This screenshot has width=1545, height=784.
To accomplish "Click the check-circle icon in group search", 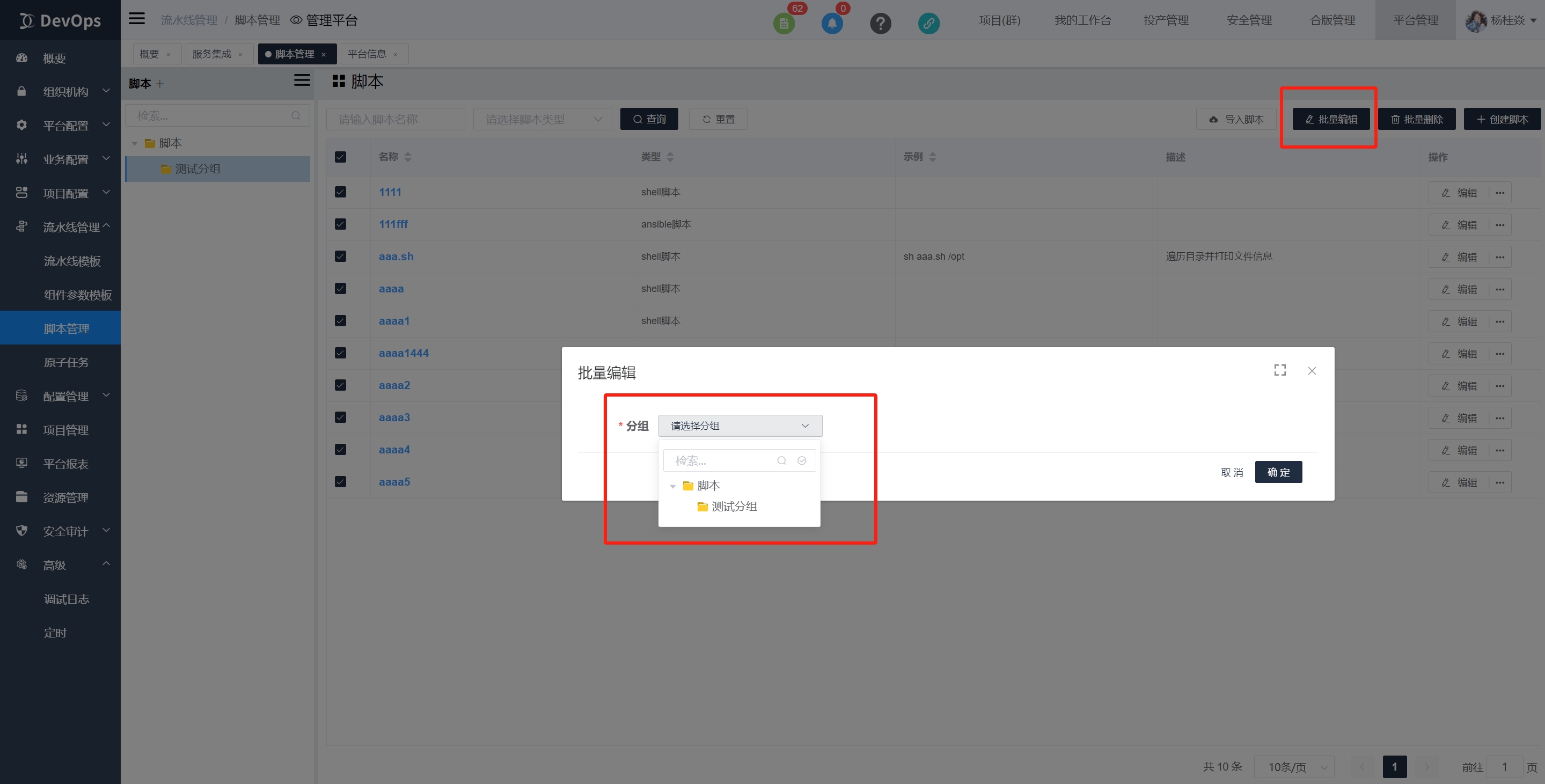I will coord(801,460).
